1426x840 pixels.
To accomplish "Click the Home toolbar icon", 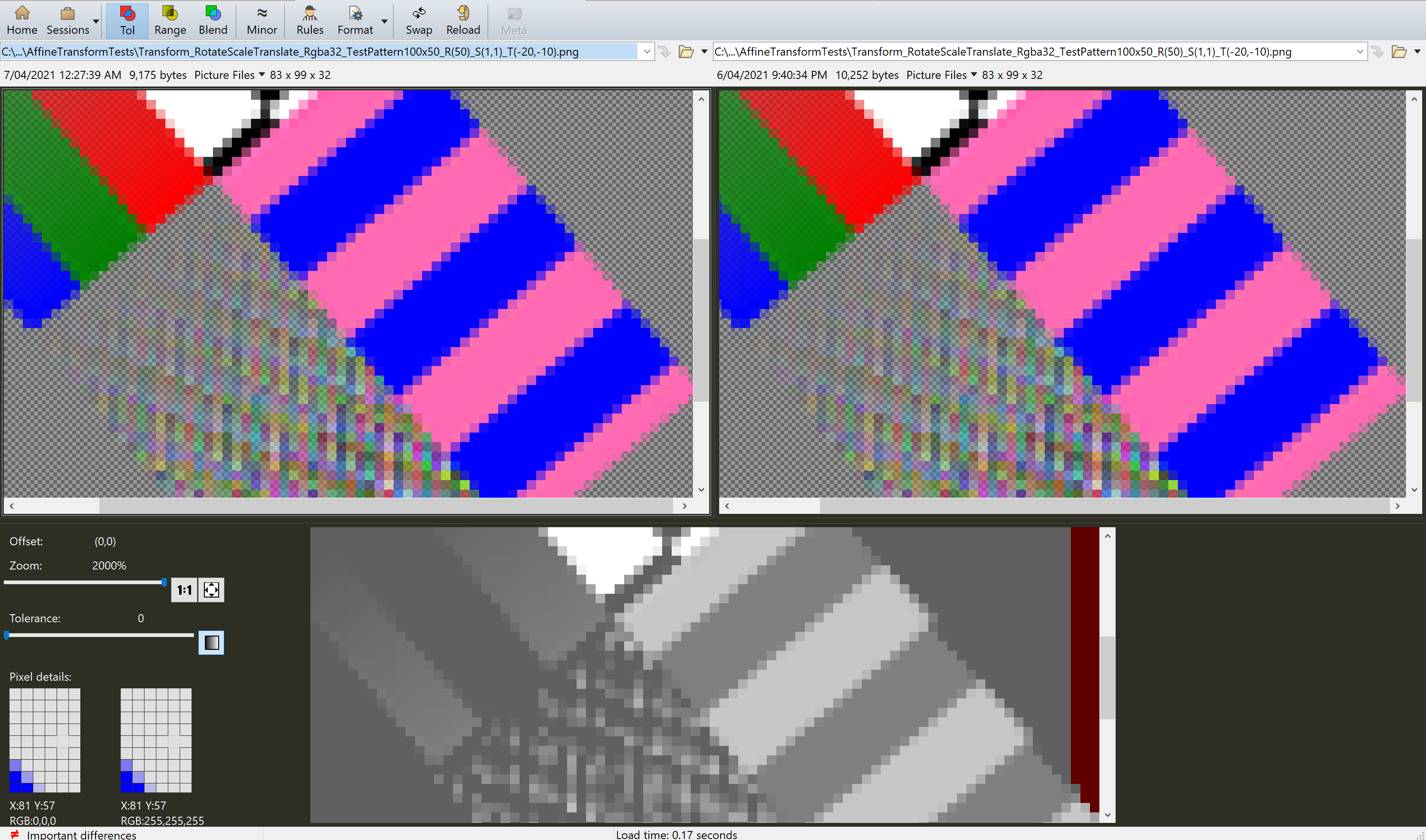I will 22,20.
